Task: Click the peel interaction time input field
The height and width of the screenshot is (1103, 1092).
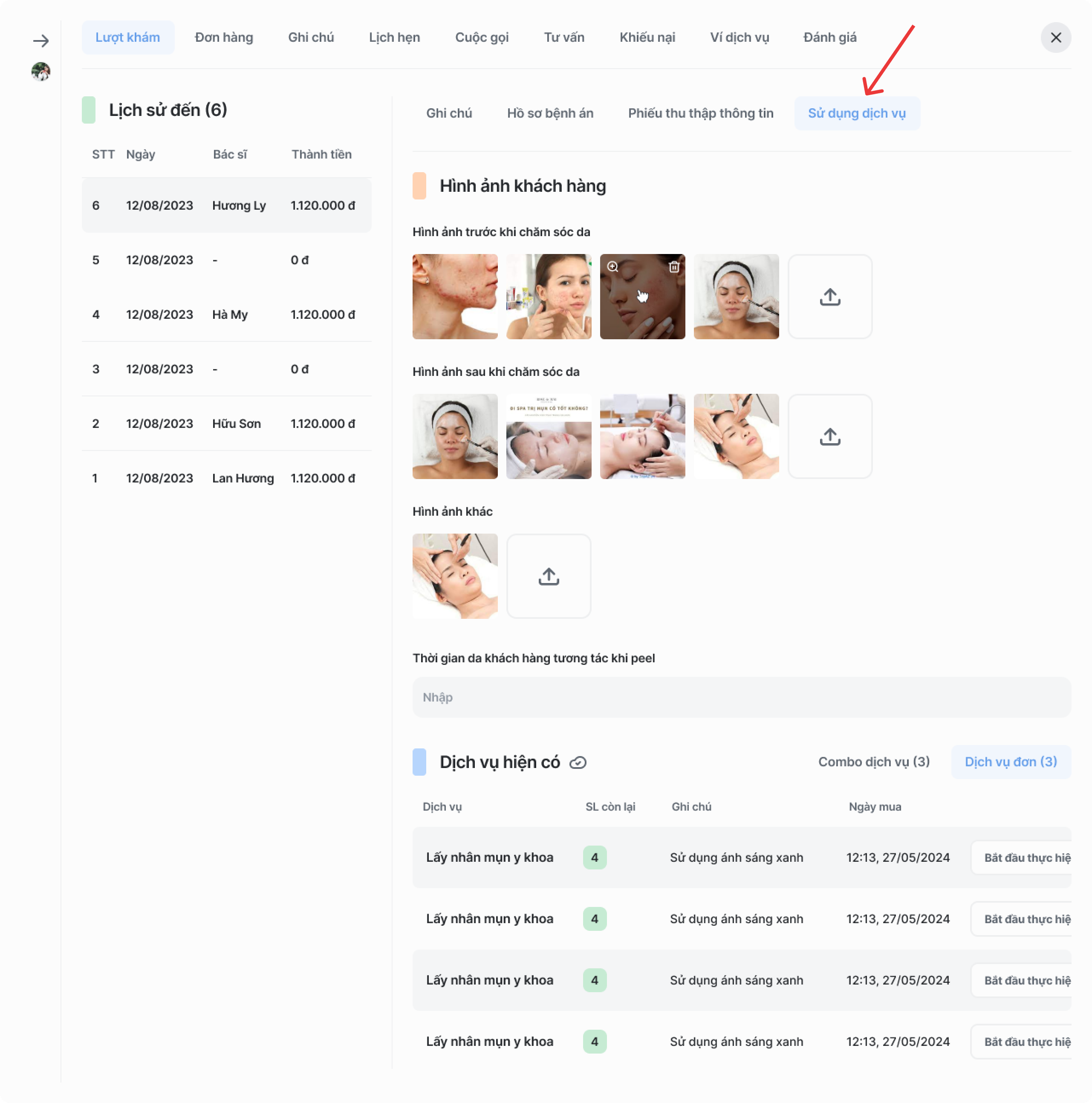Action: pyautogui.click(x=741, y=697)
